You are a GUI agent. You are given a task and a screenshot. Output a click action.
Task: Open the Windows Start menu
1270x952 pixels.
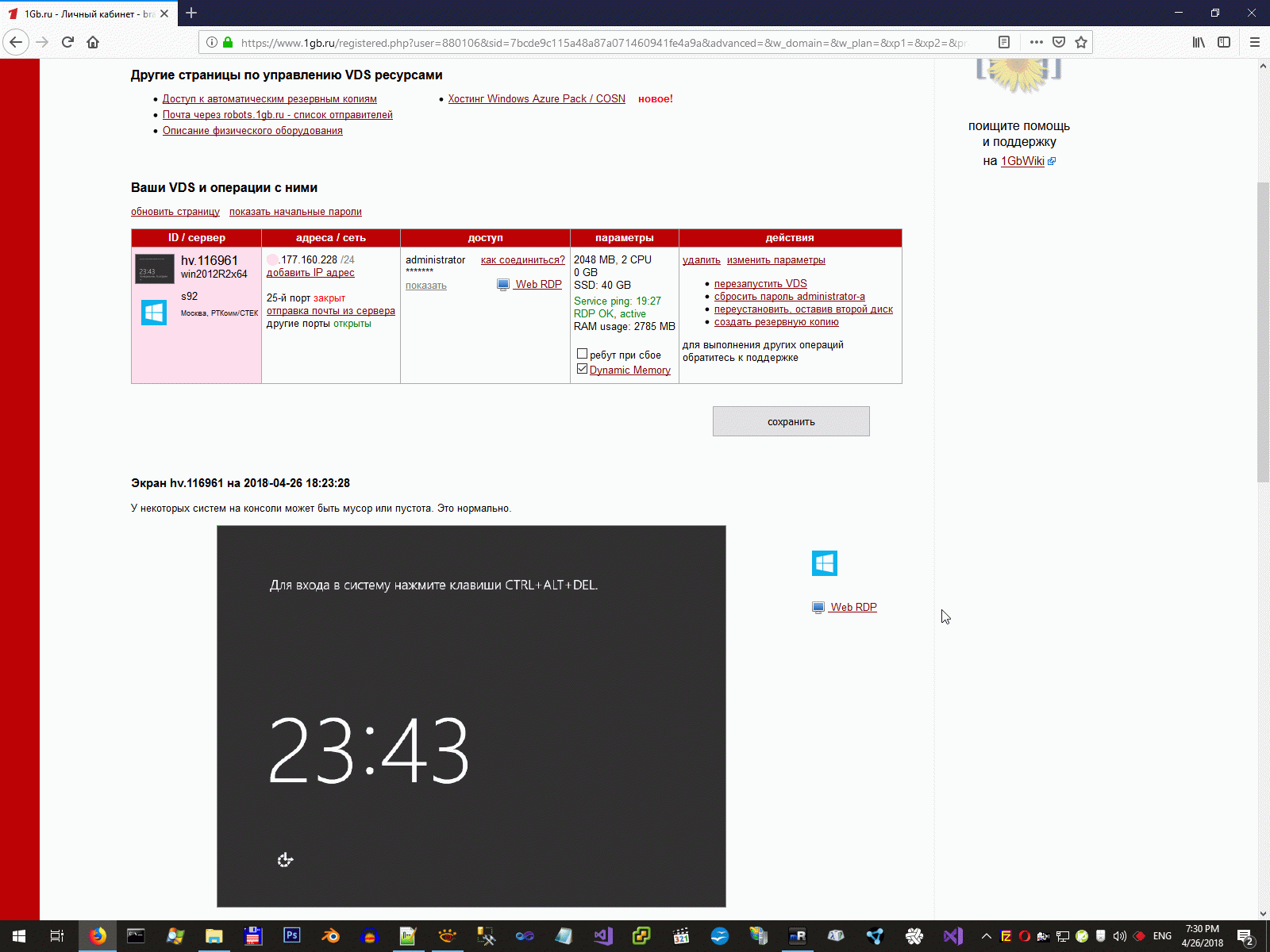[x=19, y=936]
